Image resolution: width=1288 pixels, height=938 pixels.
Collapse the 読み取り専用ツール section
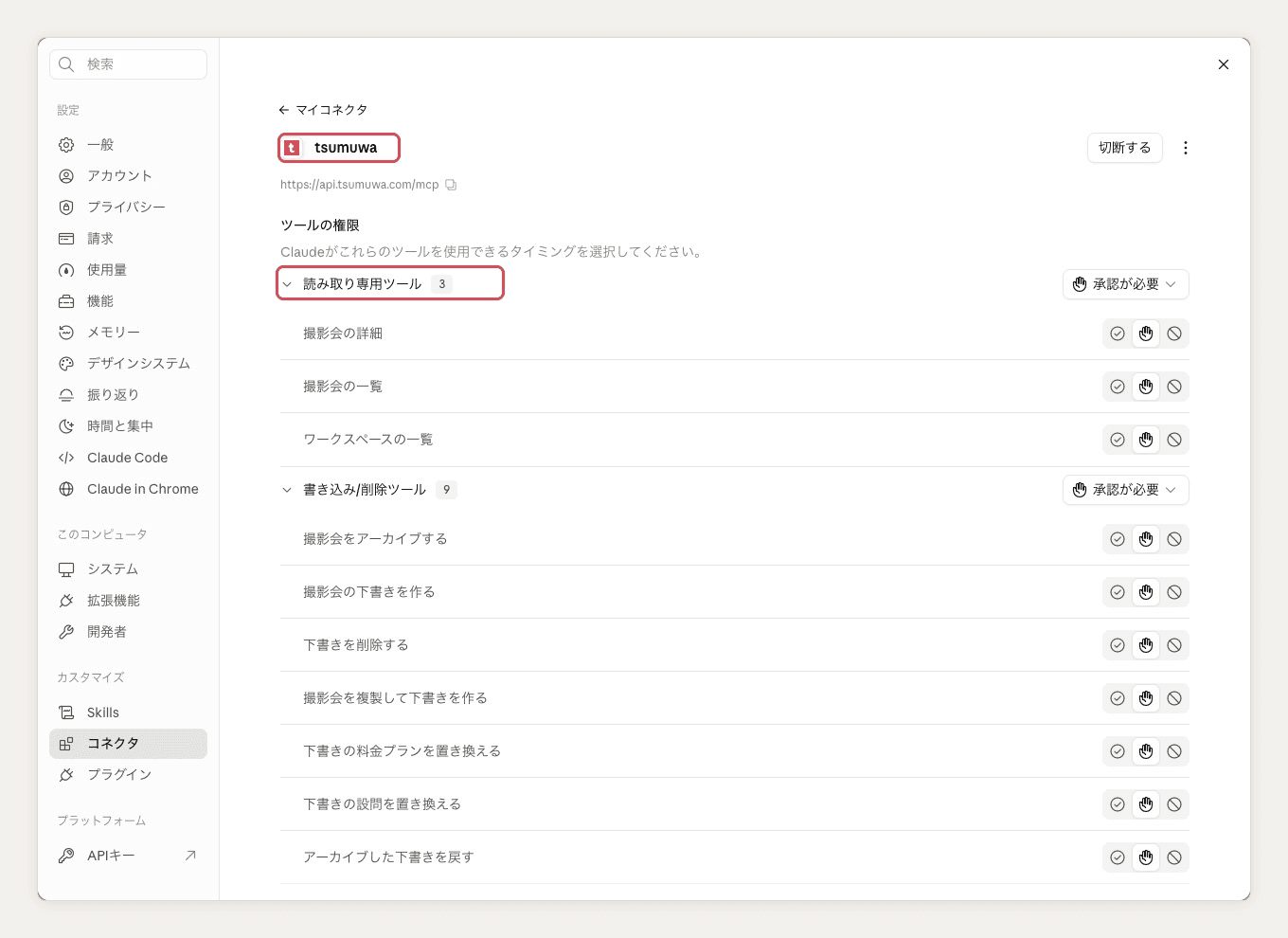point(287,284)
